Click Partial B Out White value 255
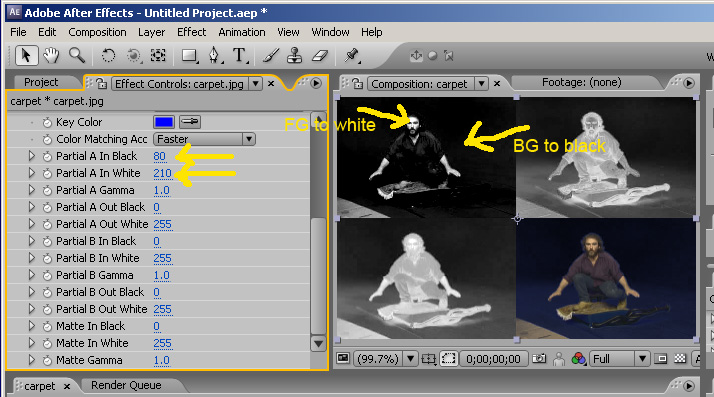The height and width of the screenshot is (397, 714). pos(163,309)
